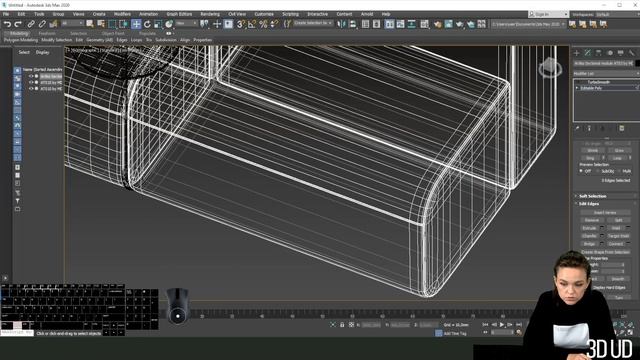Open the Loops ribbon panel
The width and height of the screenshot is (640, 360).
136,40
